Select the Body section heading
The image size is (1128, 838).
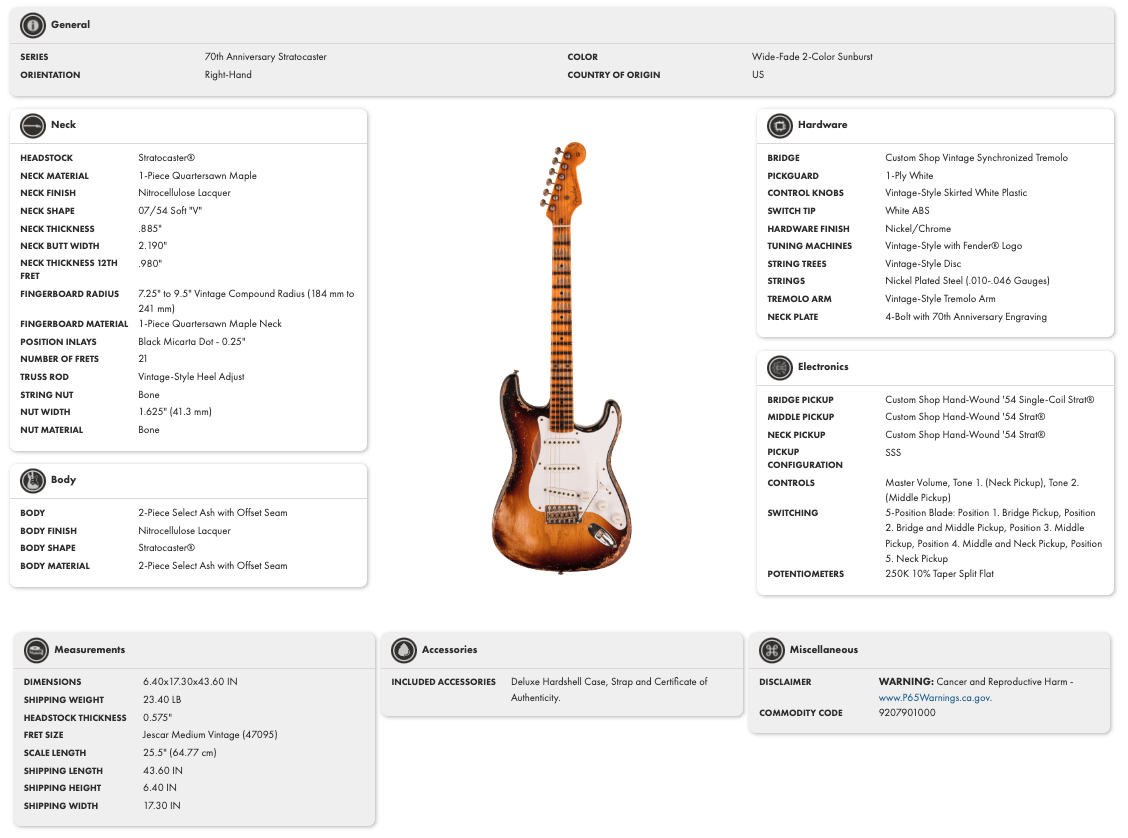63,479
